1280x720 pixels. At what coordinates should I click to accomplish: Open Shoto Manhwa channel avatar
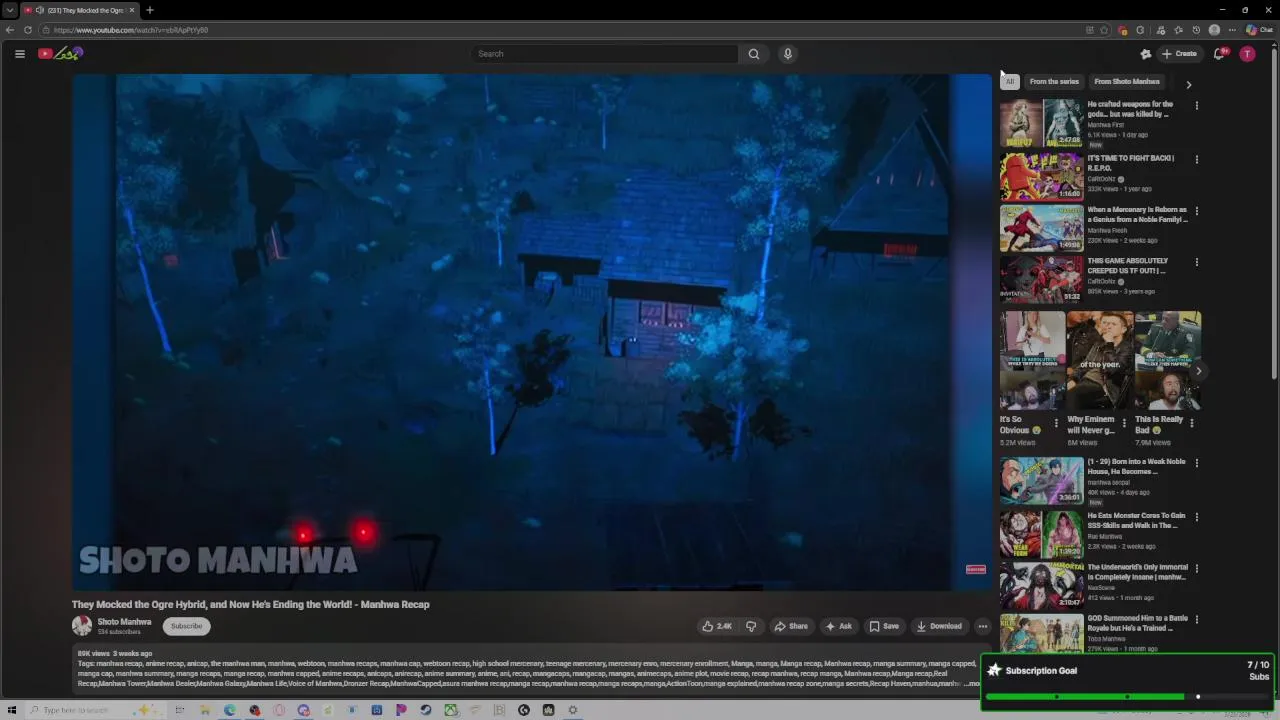82,626
